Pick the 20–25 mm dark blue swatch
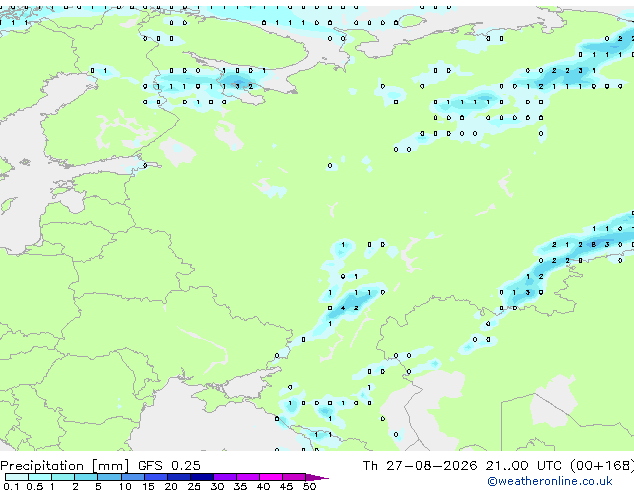This screenshot has width=634, height=490. click(x=179, y=477)
